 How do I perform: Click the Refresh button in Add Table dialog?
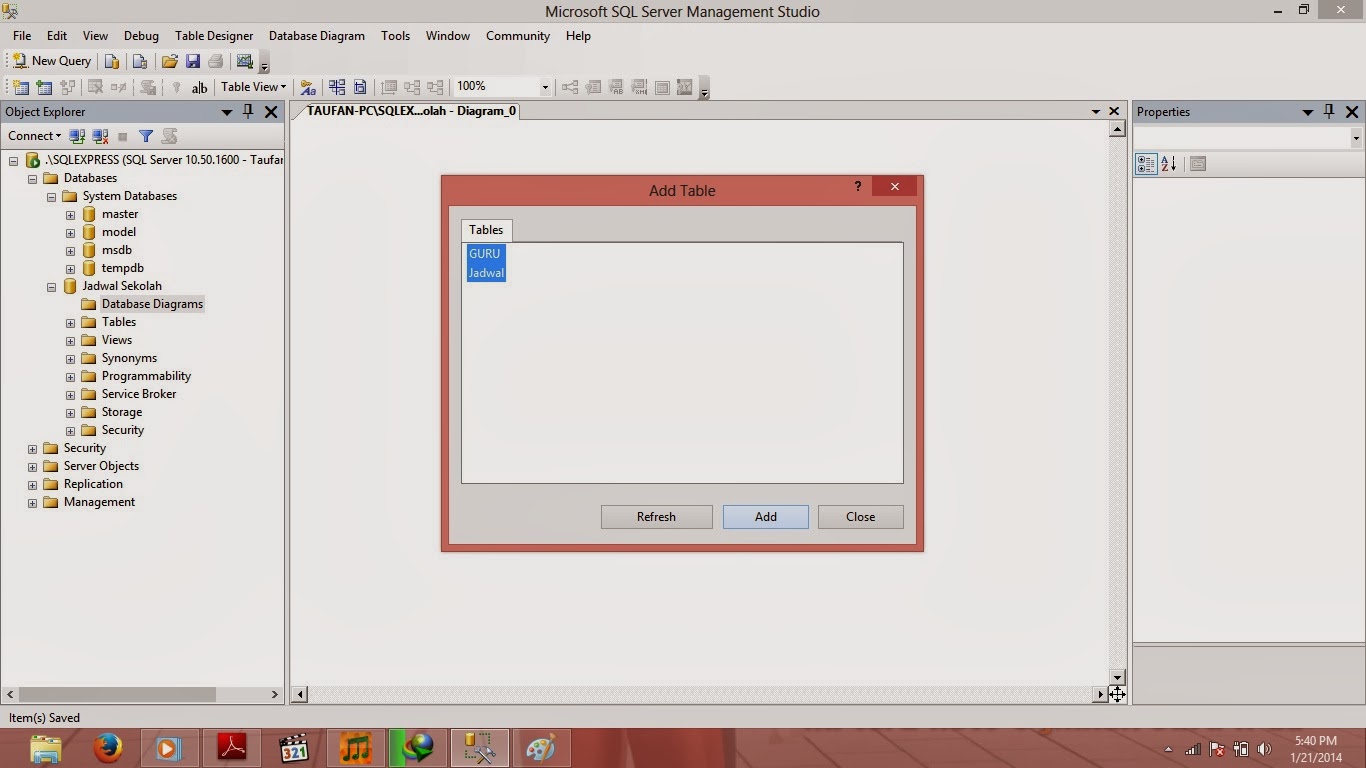tap(656, 517)
